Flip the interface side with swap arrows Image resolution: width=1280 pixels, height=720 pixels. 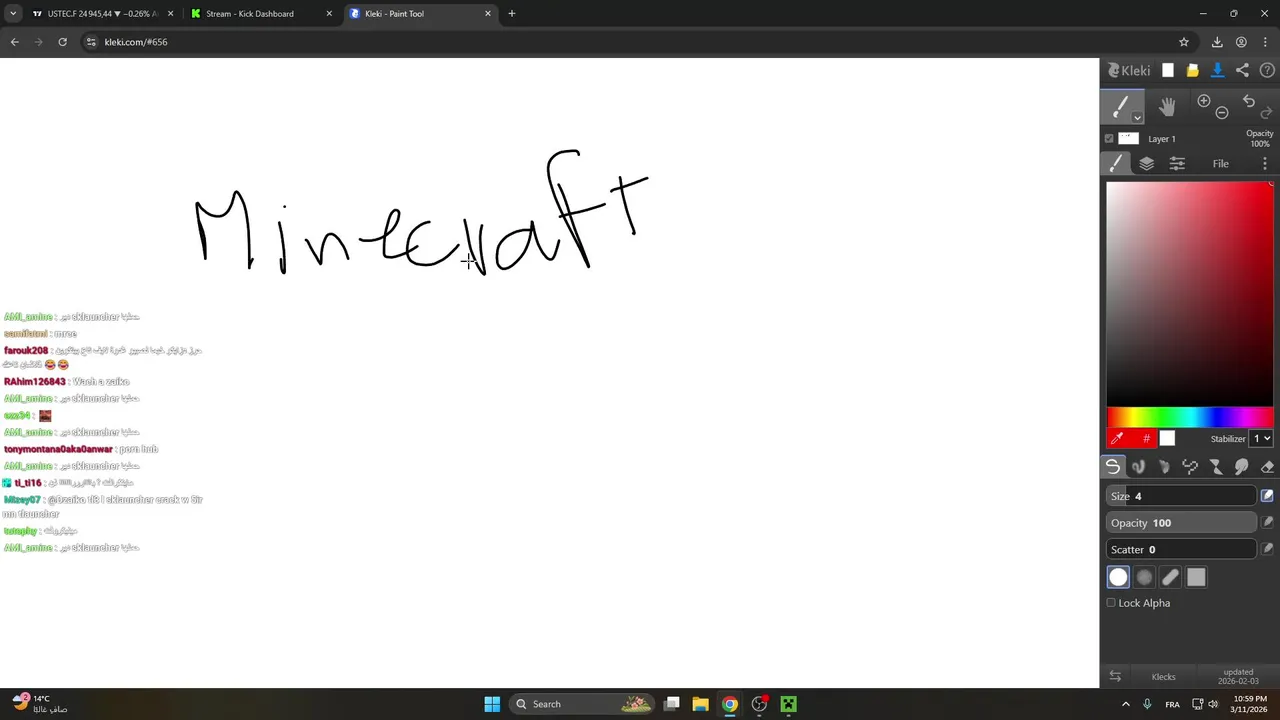1115,676
